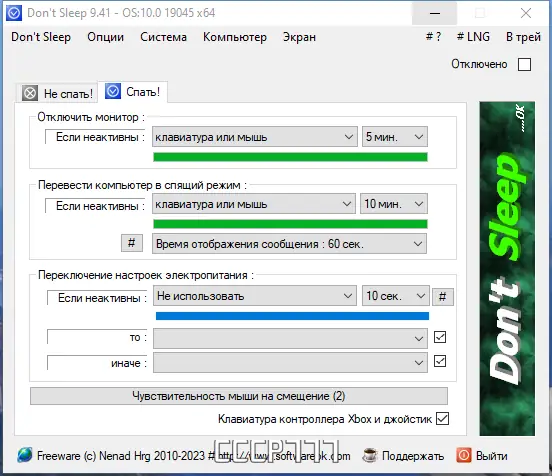The image size is (552, 476).
Task: Click the blue check icon on the Спать! tab
Action: [113, 92]
